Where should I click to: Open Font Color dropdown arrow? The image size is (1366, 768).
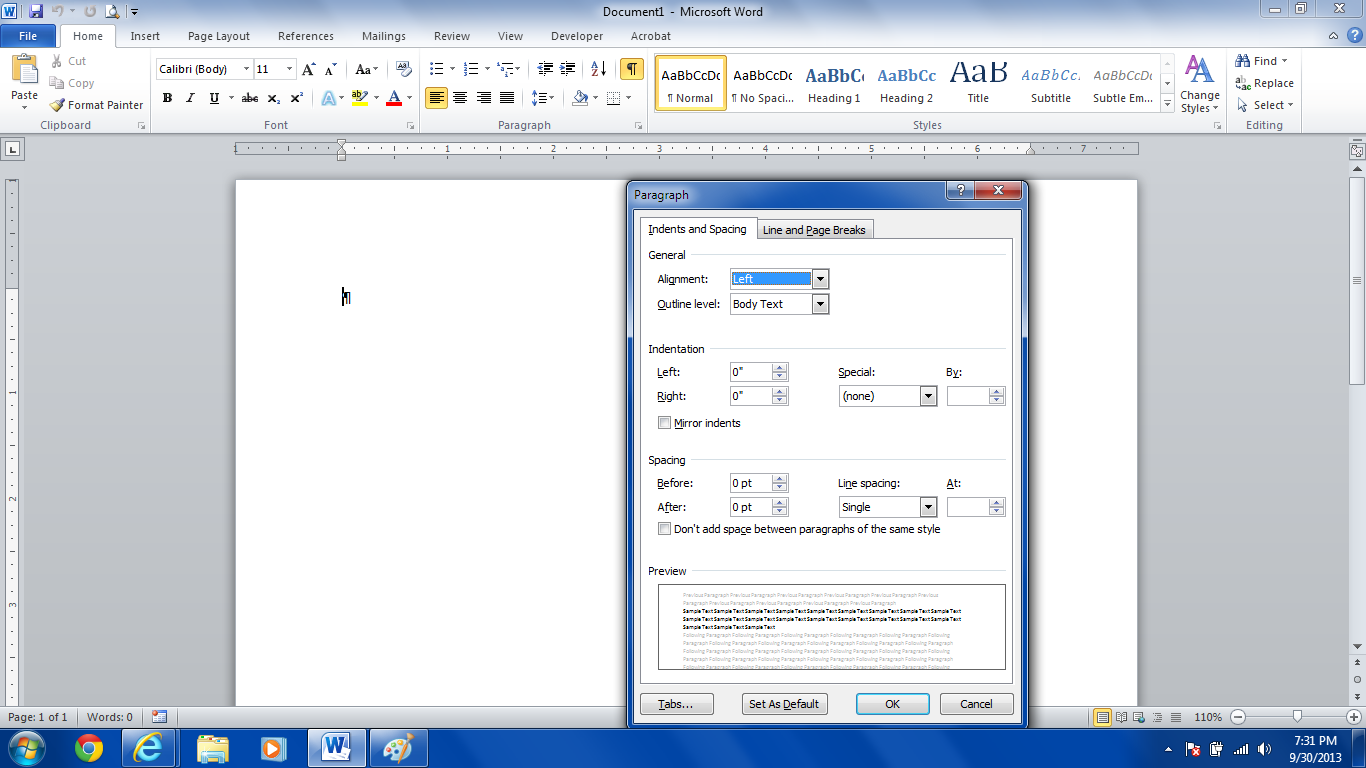coord(410,98)
